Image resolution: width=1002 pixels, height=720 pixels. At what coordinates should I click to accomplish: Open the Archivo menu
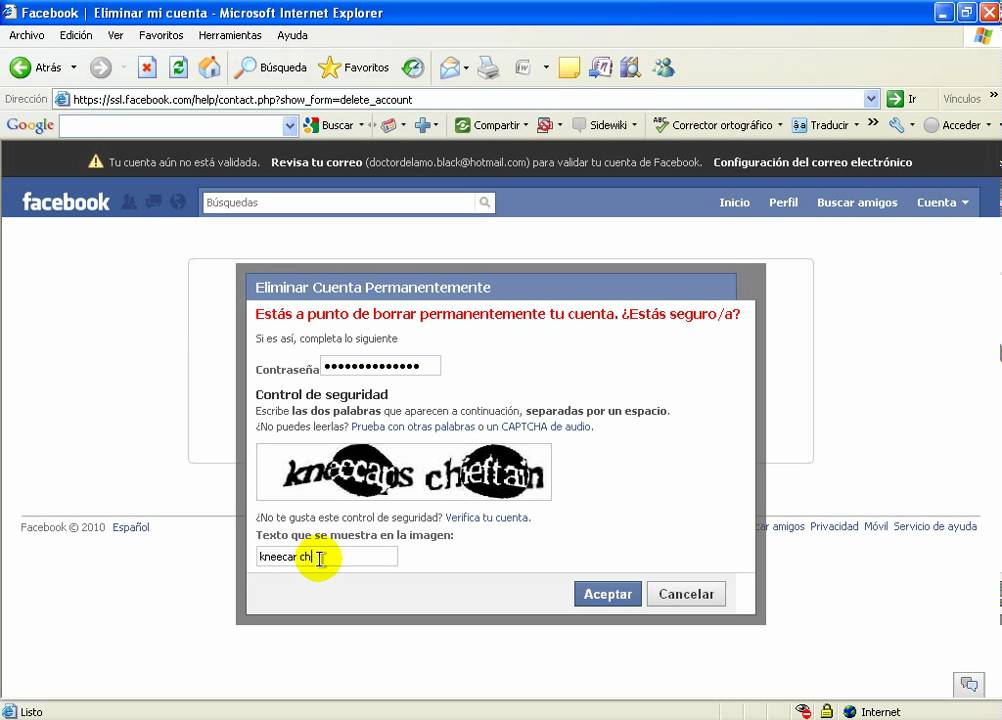pyautogui.click(x=26, y=35)
